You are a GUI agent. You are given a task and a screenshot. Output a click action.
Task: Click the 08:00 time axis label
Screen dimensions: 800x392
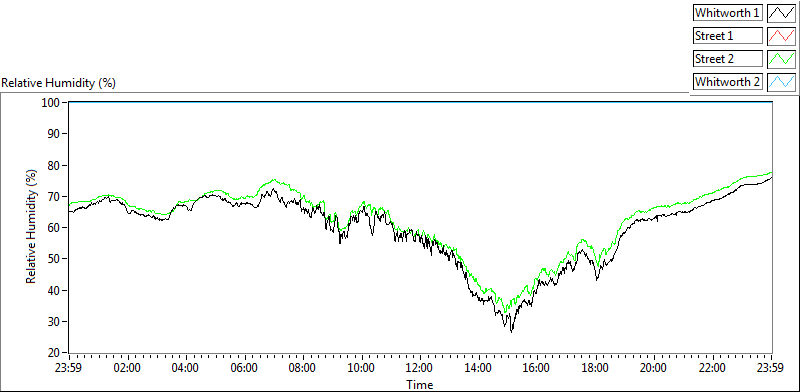pyautogui.click(x=303, y=368)
